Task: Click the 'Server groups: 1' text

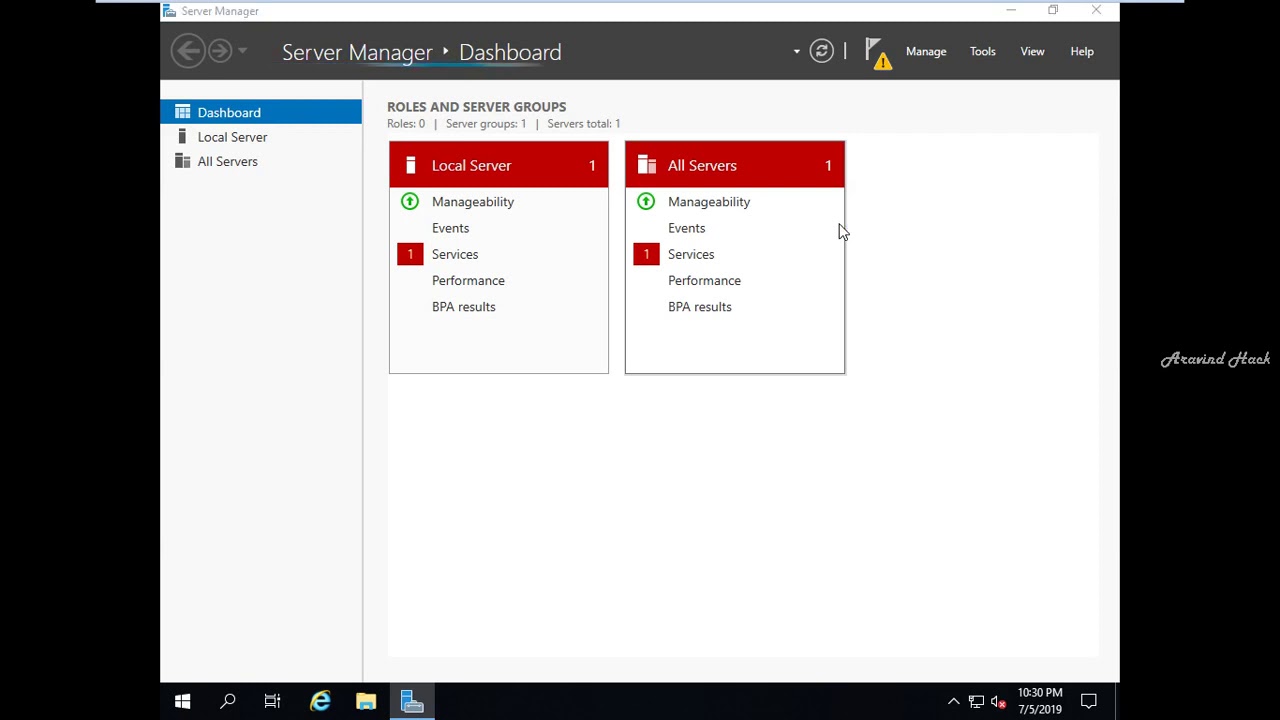Action: pos(486,124)
